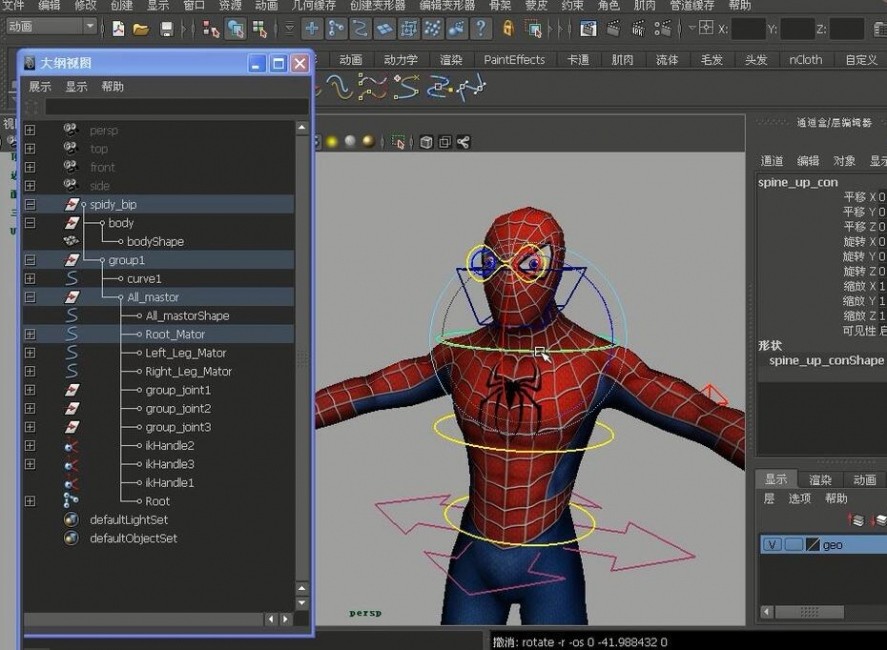Image resolution: width=887 pixels, height=650 pixels.
Task: Collapse the spidy_bip node
Action: tap(30, 204)
